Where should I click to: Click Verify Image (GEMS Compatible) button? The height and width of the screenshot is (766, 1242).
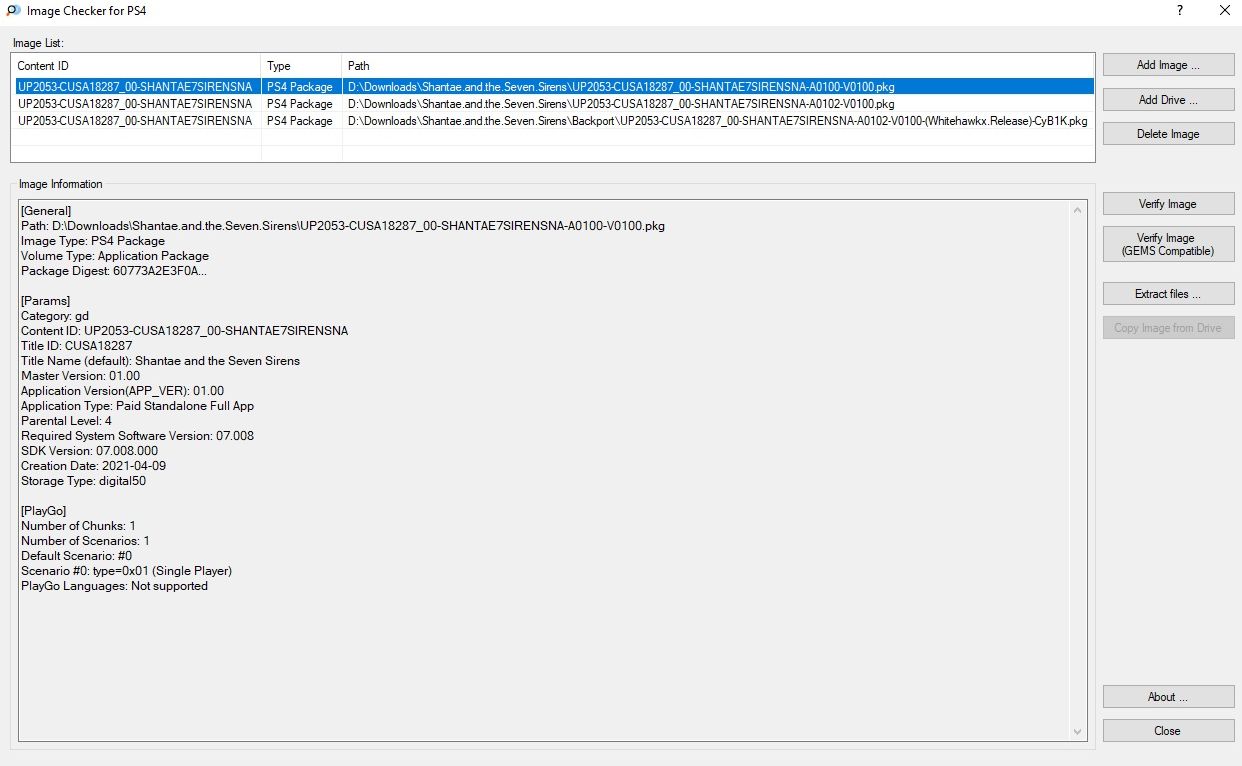pos(1168,245)
